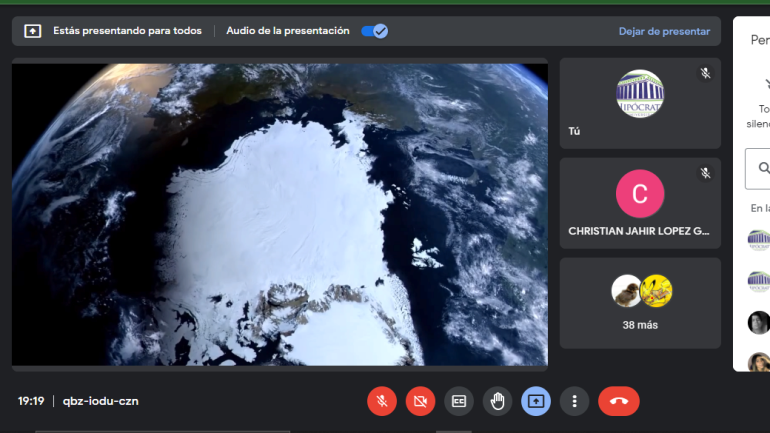Toggle the presentation audio switch off
The image size is (770, 433).
[375, 31]
